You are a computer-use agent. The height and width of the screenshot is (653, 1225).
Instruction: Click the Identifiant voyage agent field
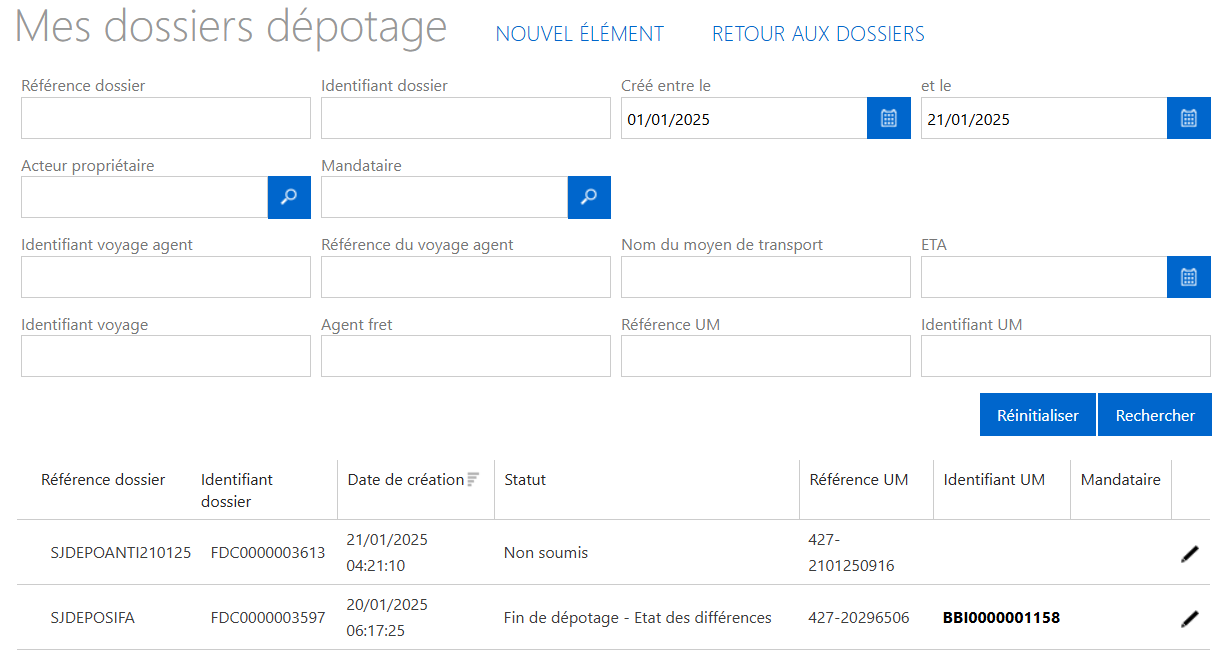click(166, 277)
